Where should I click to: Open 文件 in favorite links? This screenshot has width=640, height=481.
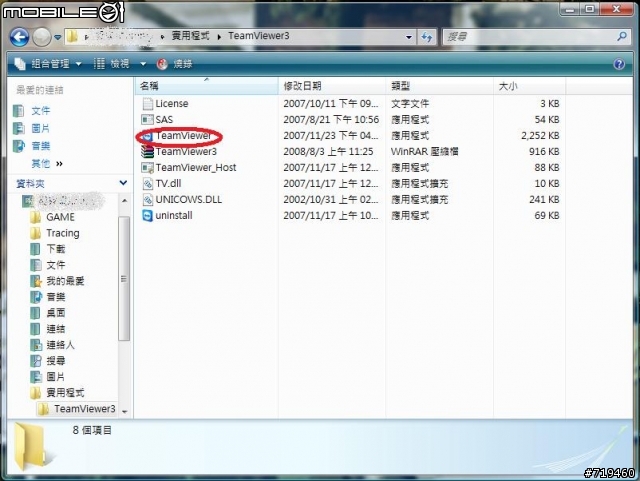32,111
